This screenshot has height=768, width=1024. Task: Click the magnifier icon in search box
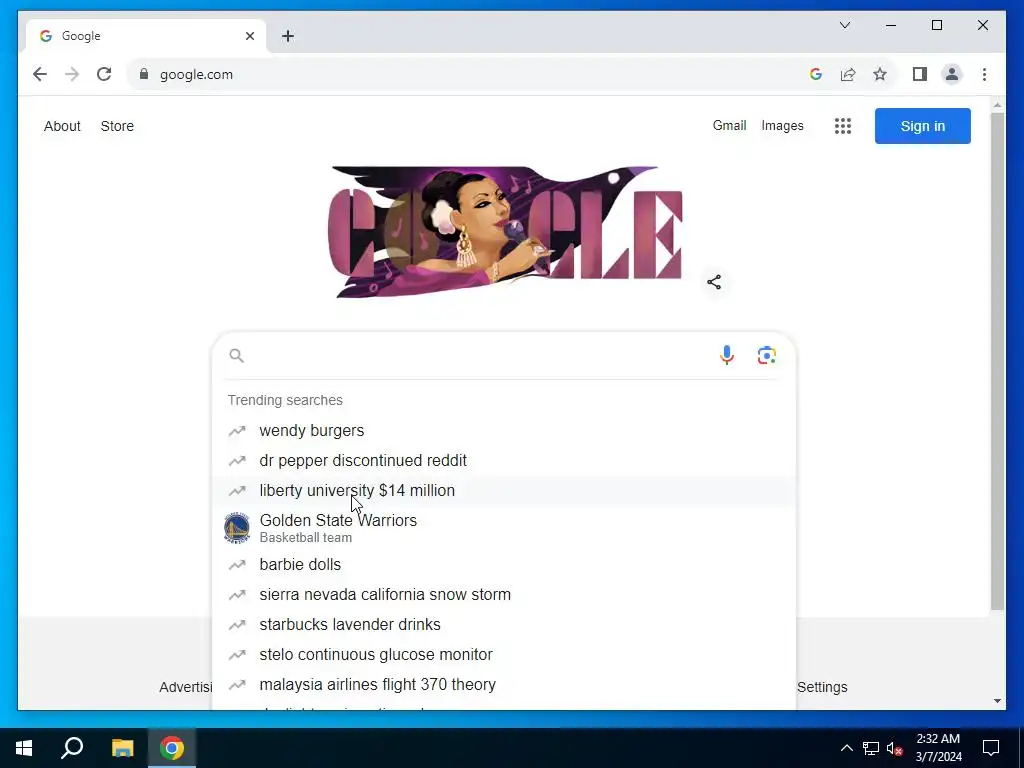pyautogui.click(x=236, y=355)
